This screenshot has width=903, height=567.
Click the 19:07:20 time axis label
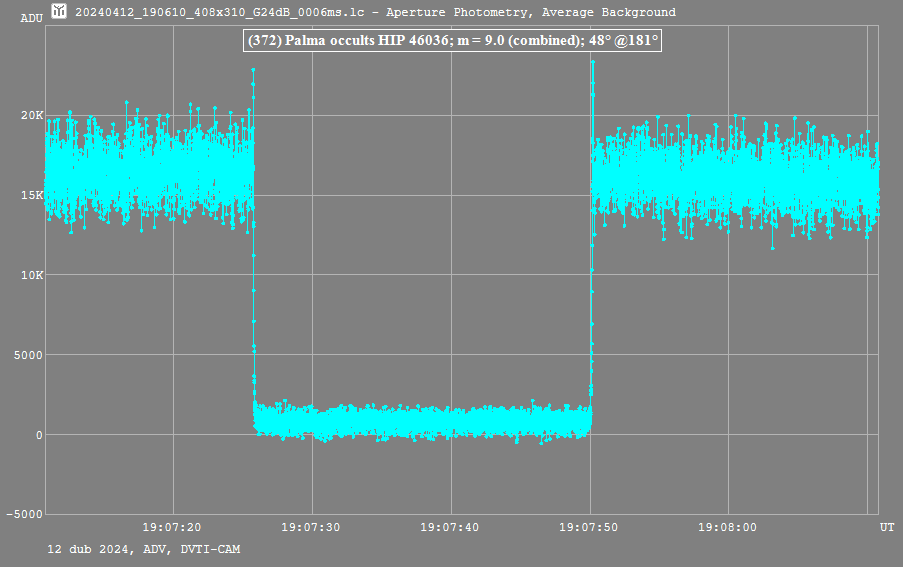tap(172, 527)
